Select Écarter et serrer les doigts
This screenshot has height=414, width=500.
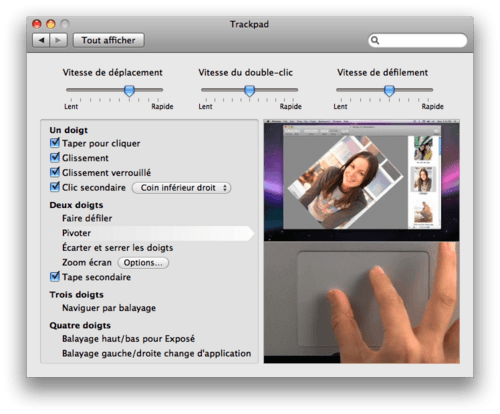[x=117, y=248]
